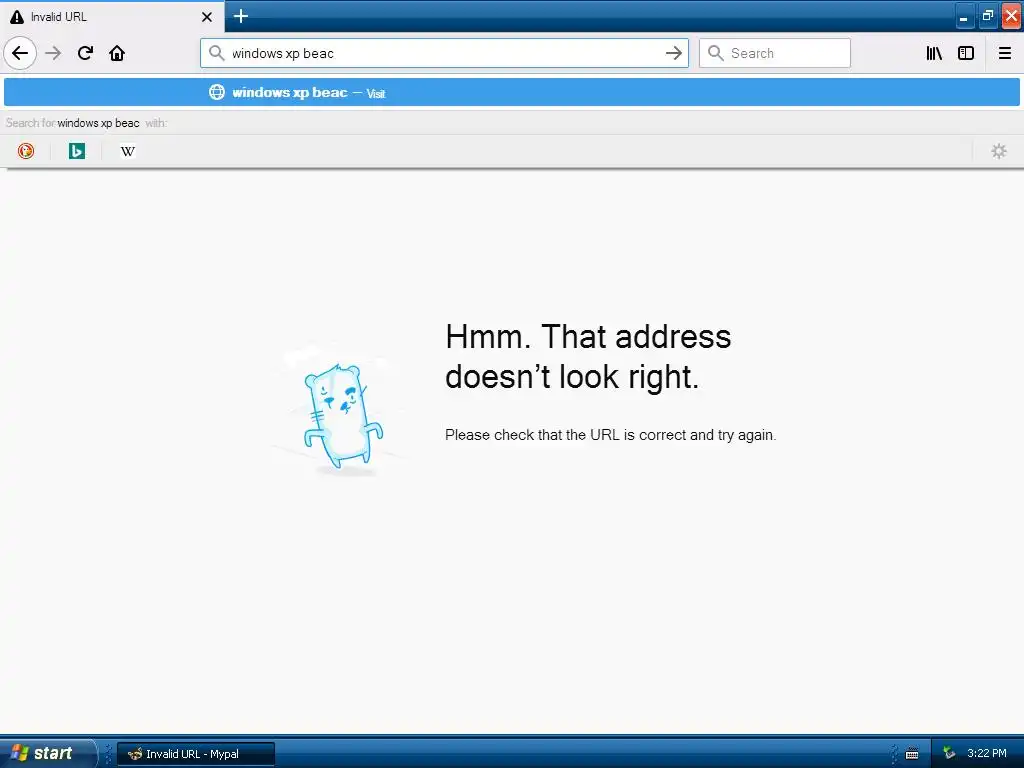Click magnifier icon in address bar
This screenshot has height=768, width=1024.
[x=216, y=53]
